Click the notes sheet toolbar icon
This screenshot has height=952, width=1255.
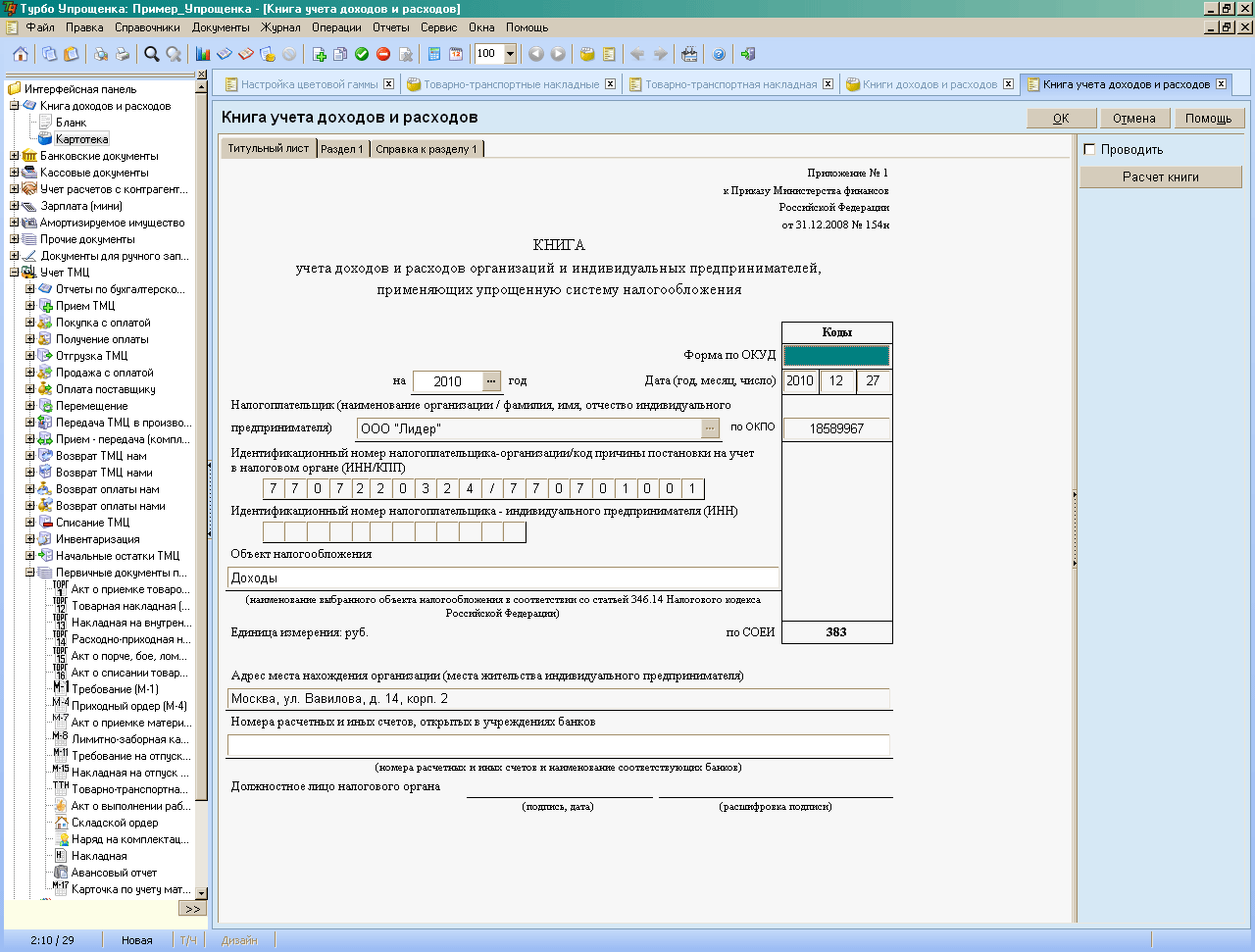pos(609,54)
